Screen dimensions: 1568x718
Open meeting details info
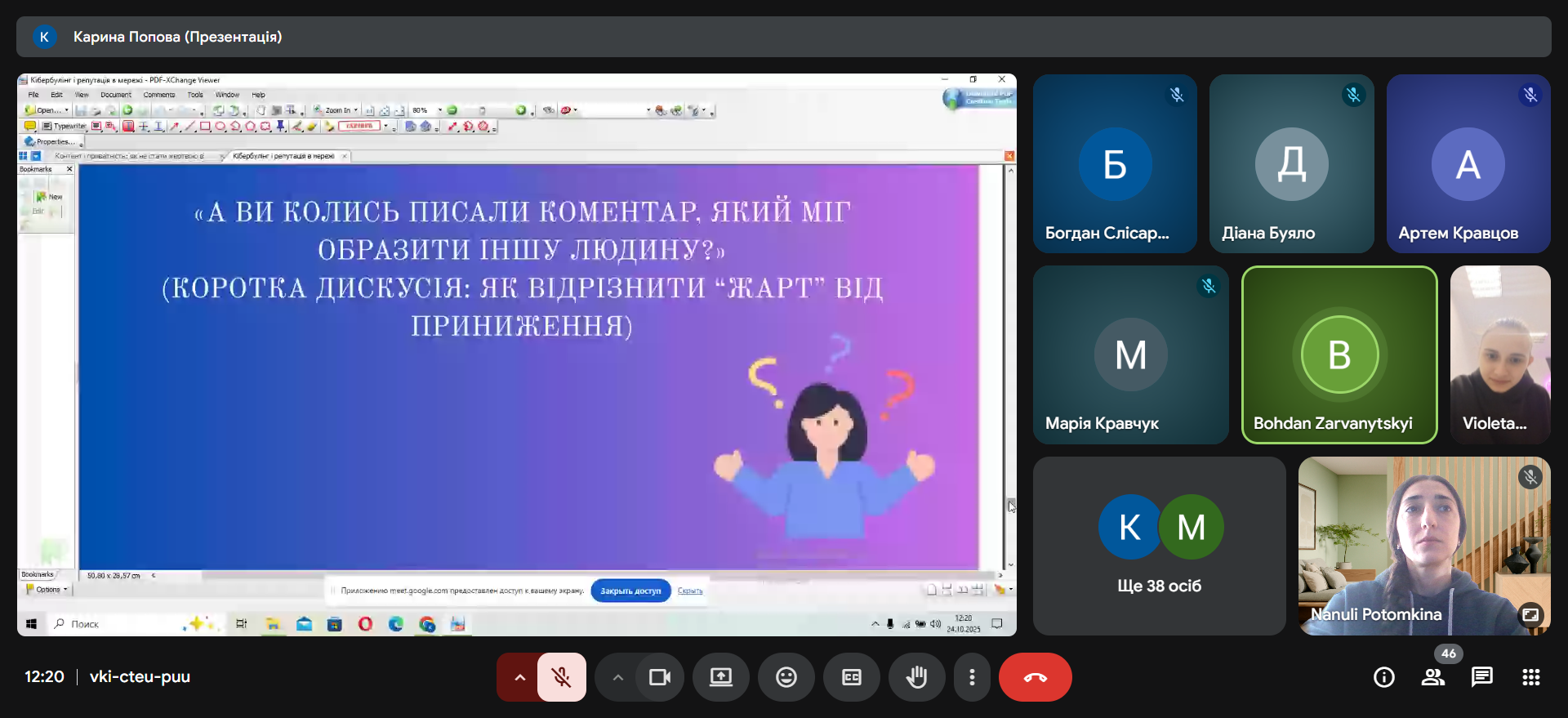[1383, 677]
